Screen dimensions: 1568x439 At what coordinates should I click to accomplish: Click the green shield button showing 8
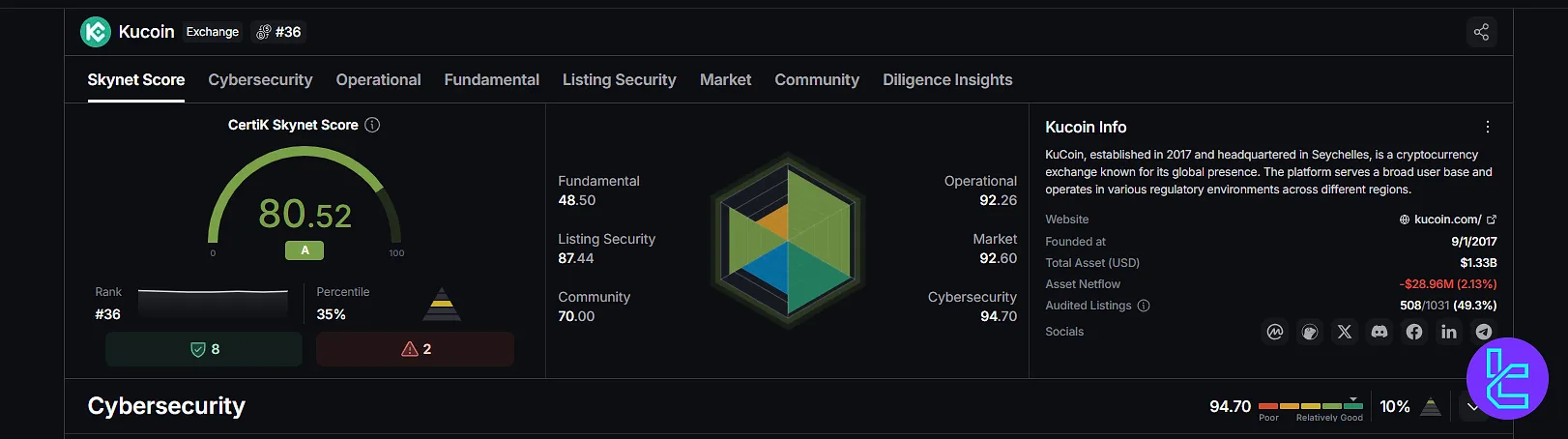tap(204, 349)
